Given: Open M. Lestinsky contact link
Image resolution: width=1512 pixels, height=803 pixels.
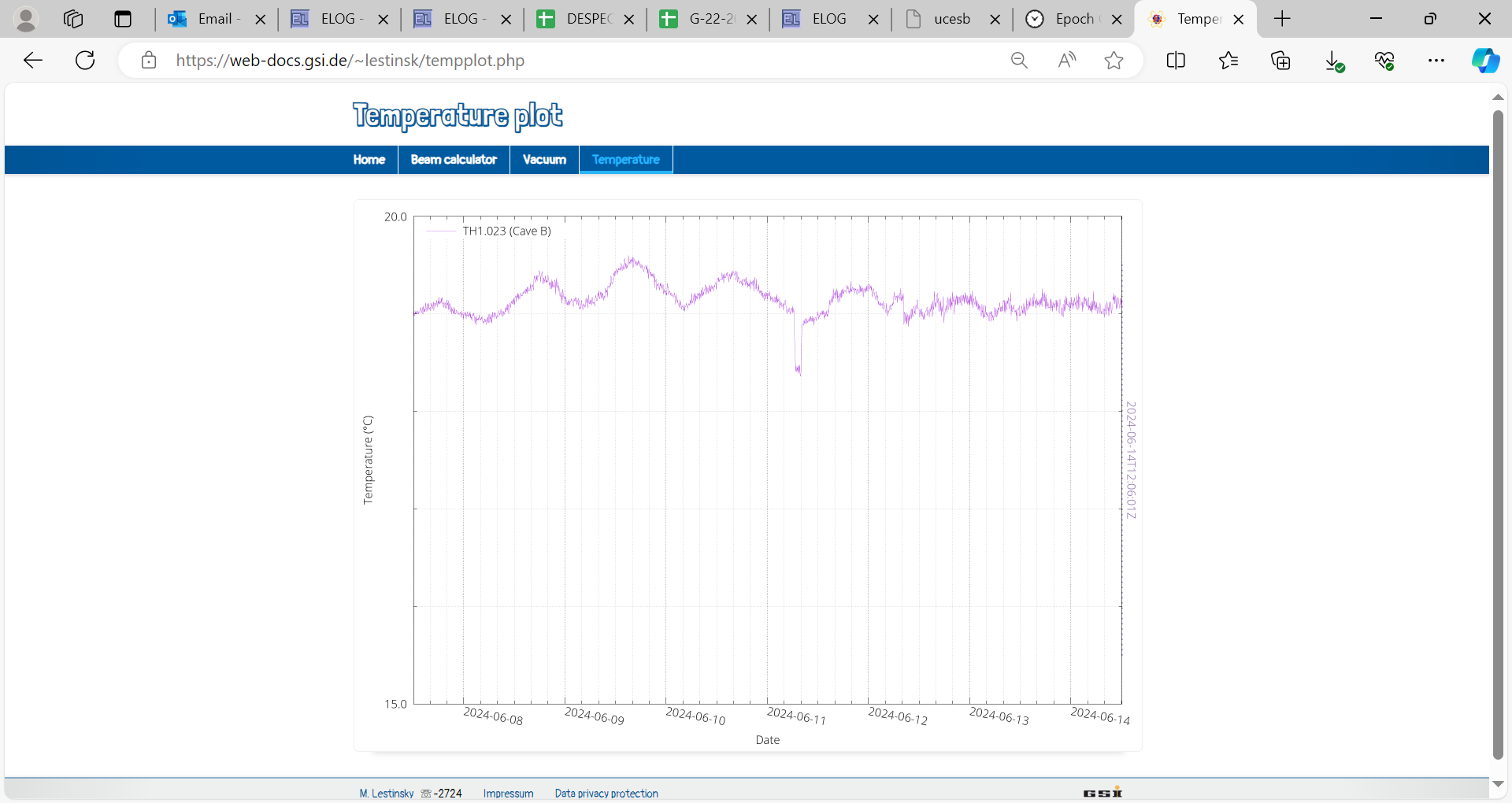Looking at the screenshot, I should (x=387, y=794).
